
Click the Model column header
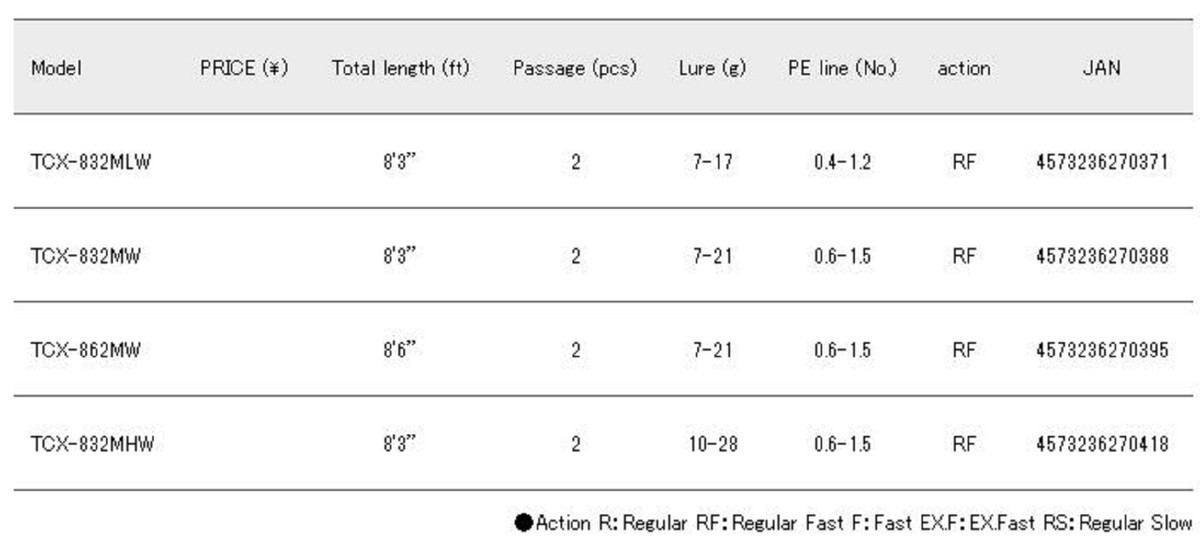(56, 69)
